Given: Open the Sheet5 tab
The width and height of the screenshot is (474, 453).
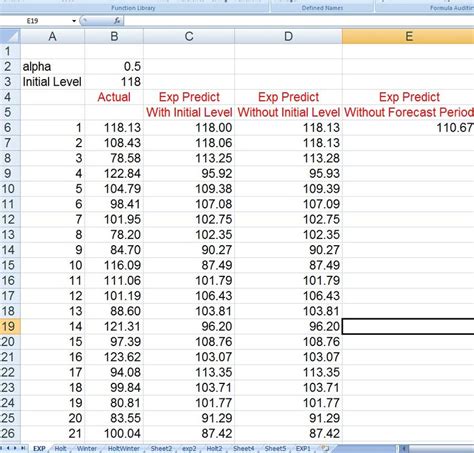Looking at the screenshot, I should coord(275,448).
